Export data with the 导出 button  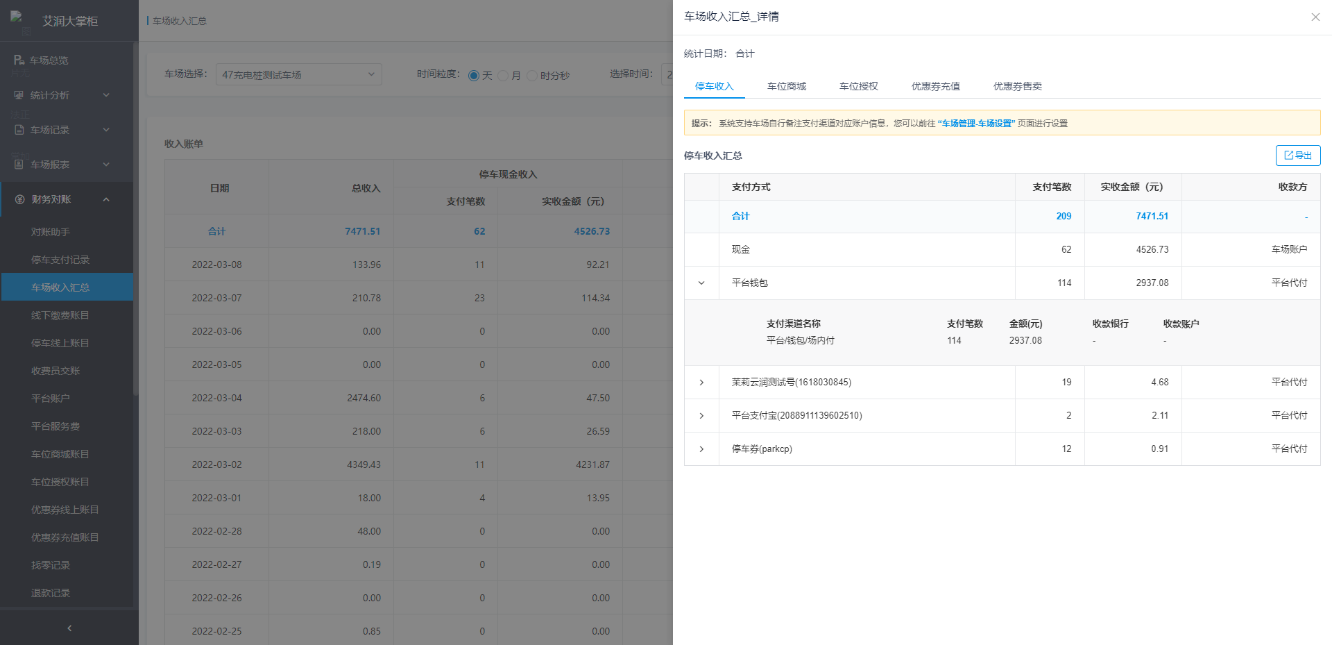click(1298, 155)
